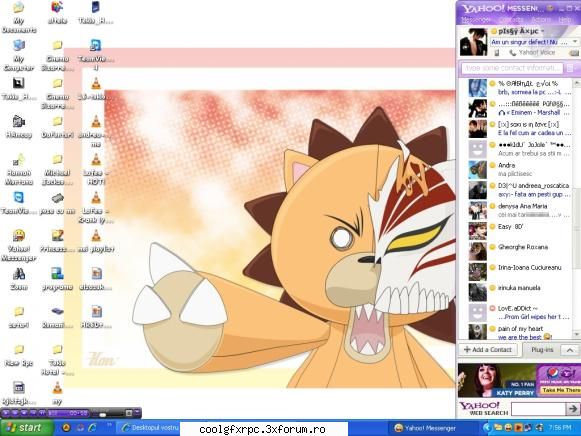Click the 'Take Me There' ad button
The width and height of the screenshot is (581, 436).
point(561,390)
